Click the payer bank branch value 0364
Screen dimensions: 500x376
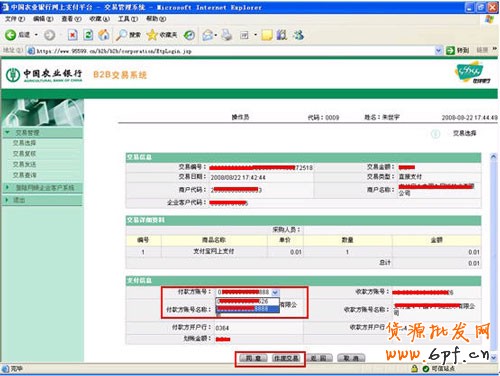[x=222, y=328]
